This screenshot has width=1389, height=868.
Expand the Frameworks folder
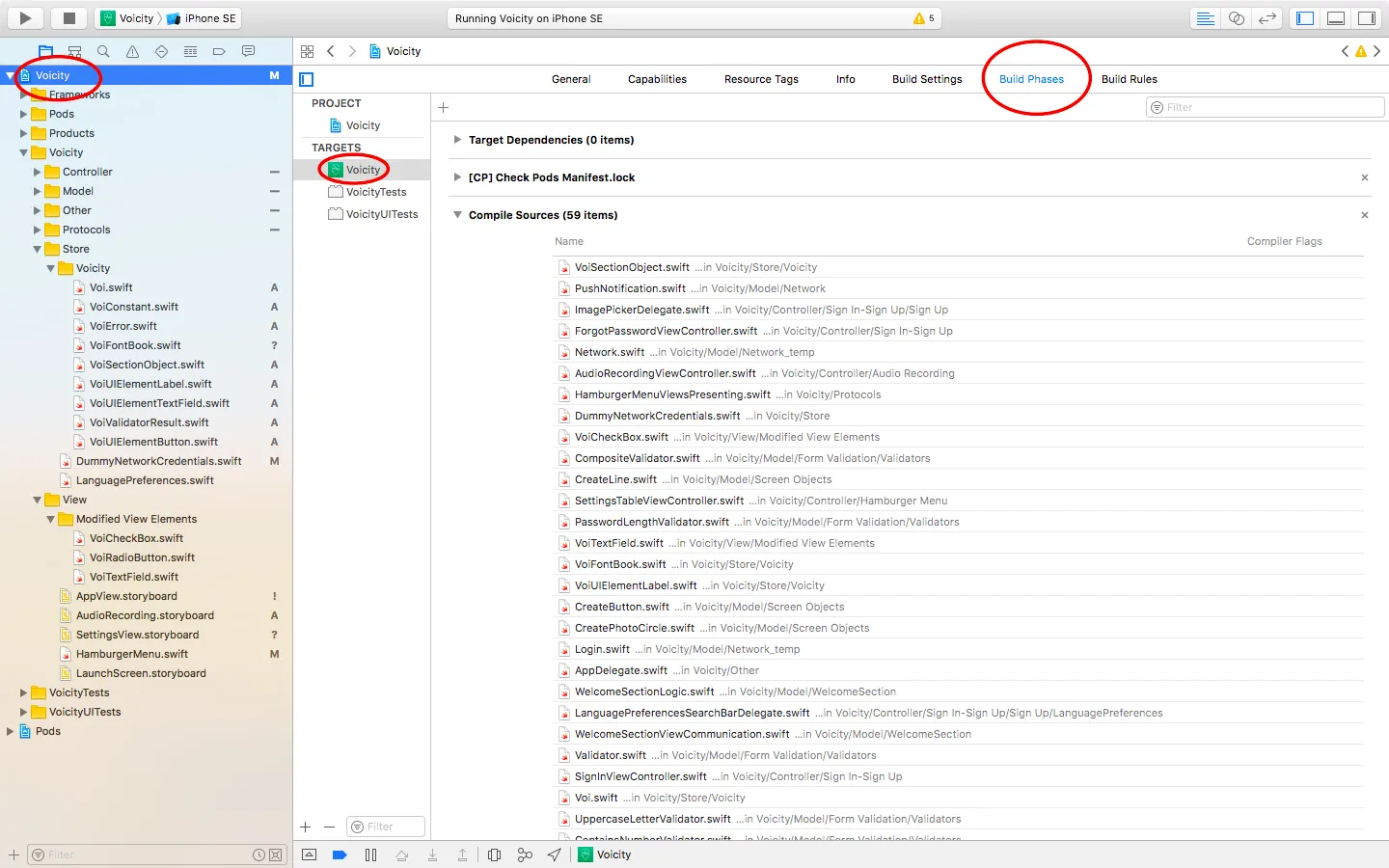(23, 95)
